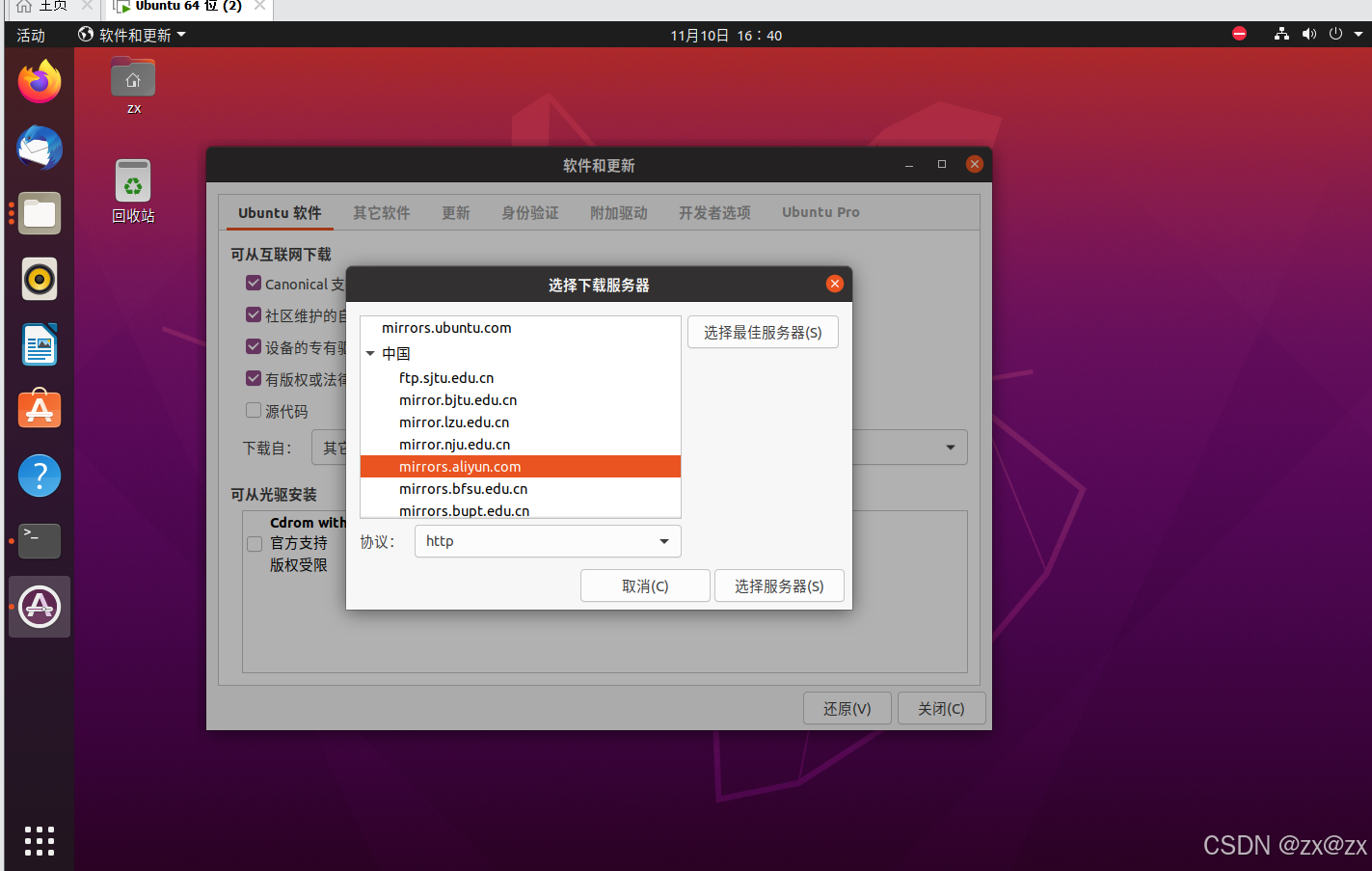Click the 选择最佳服务器(S) button
Image resolution: width=1372 pixels, height=871 pixels.
(763, 332)
